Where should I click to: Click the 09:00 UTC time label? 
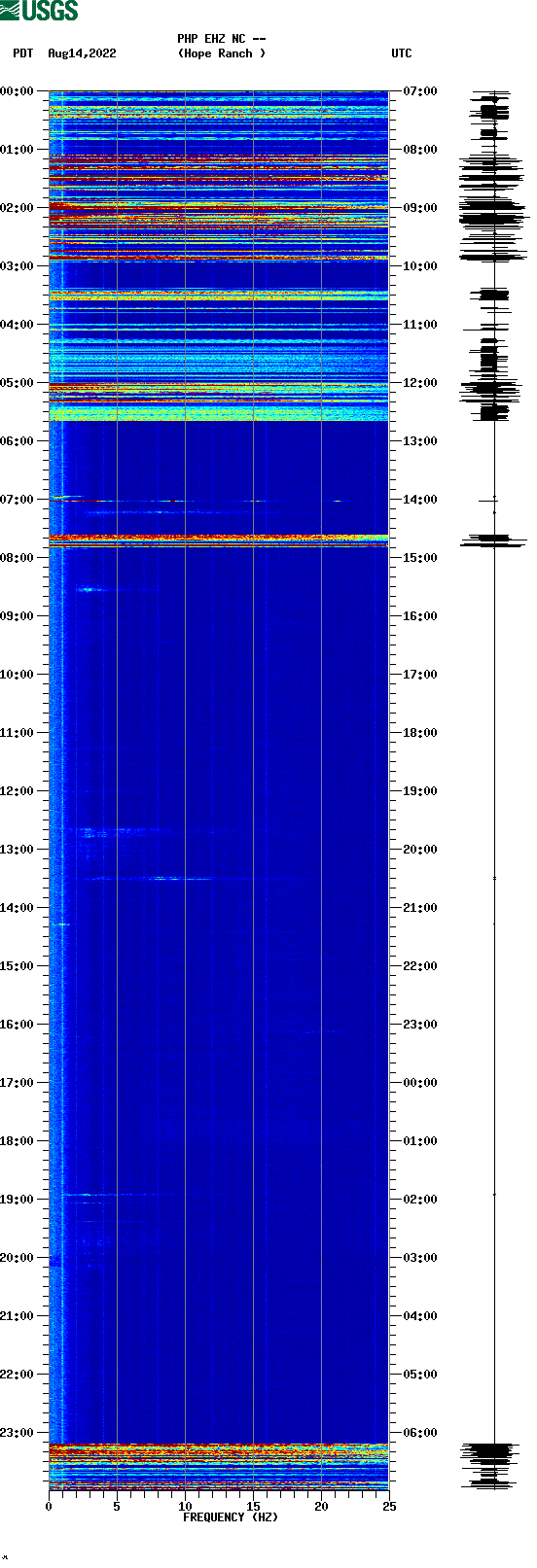(x=420, y=208)
